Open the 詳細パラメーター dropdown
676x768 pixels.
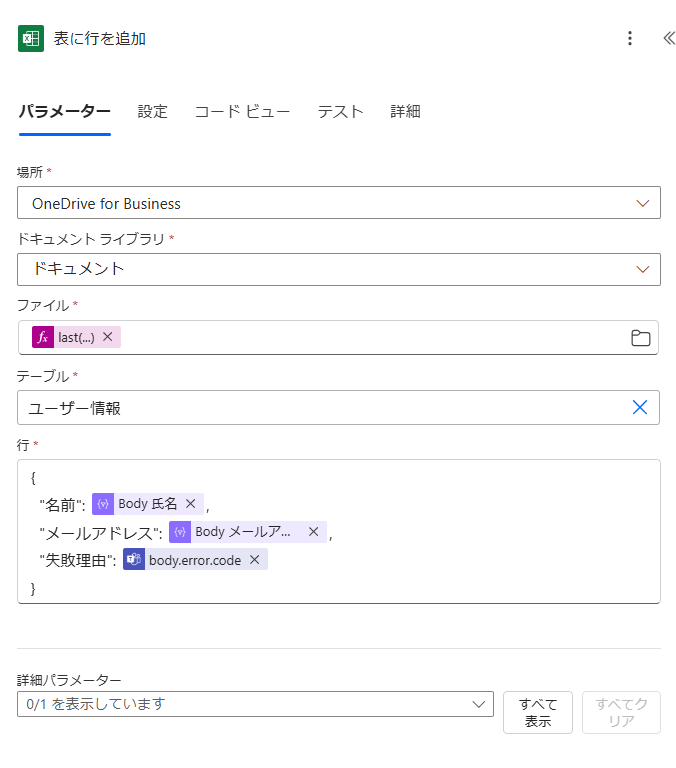255,704
